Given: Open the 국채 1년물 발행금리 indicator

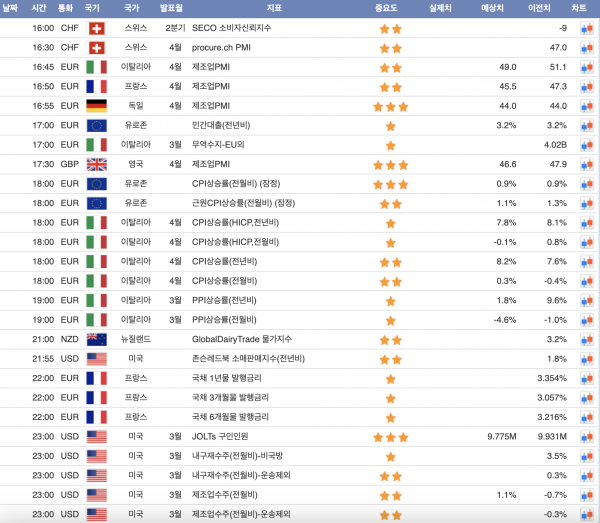Looking at the screenshot, I should point(230,379).
